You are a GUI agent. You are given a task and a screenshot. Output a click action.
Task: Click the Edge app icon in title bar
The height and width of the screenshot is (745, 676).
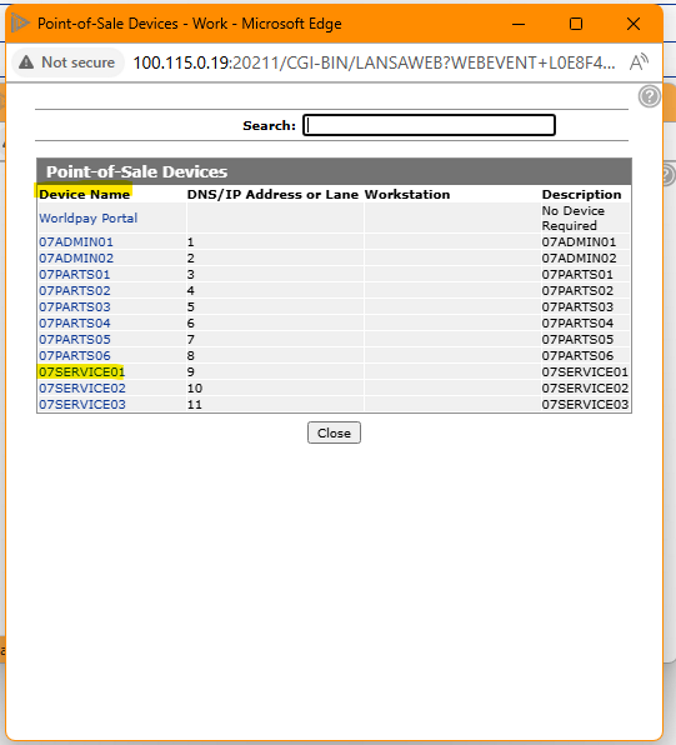pos(21,23)
